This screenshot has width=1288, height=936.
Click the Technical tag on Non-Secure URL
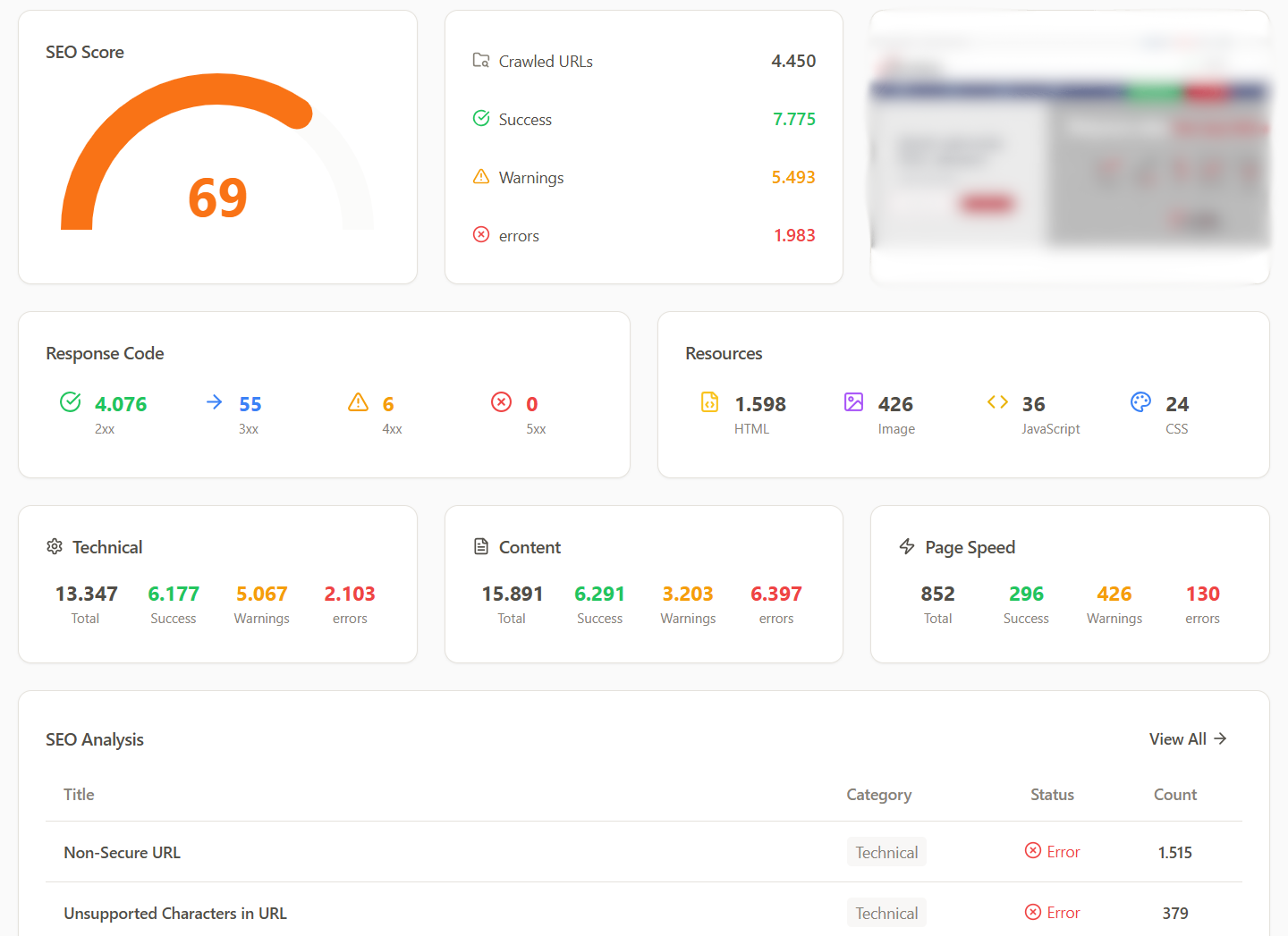pos(886,853)
